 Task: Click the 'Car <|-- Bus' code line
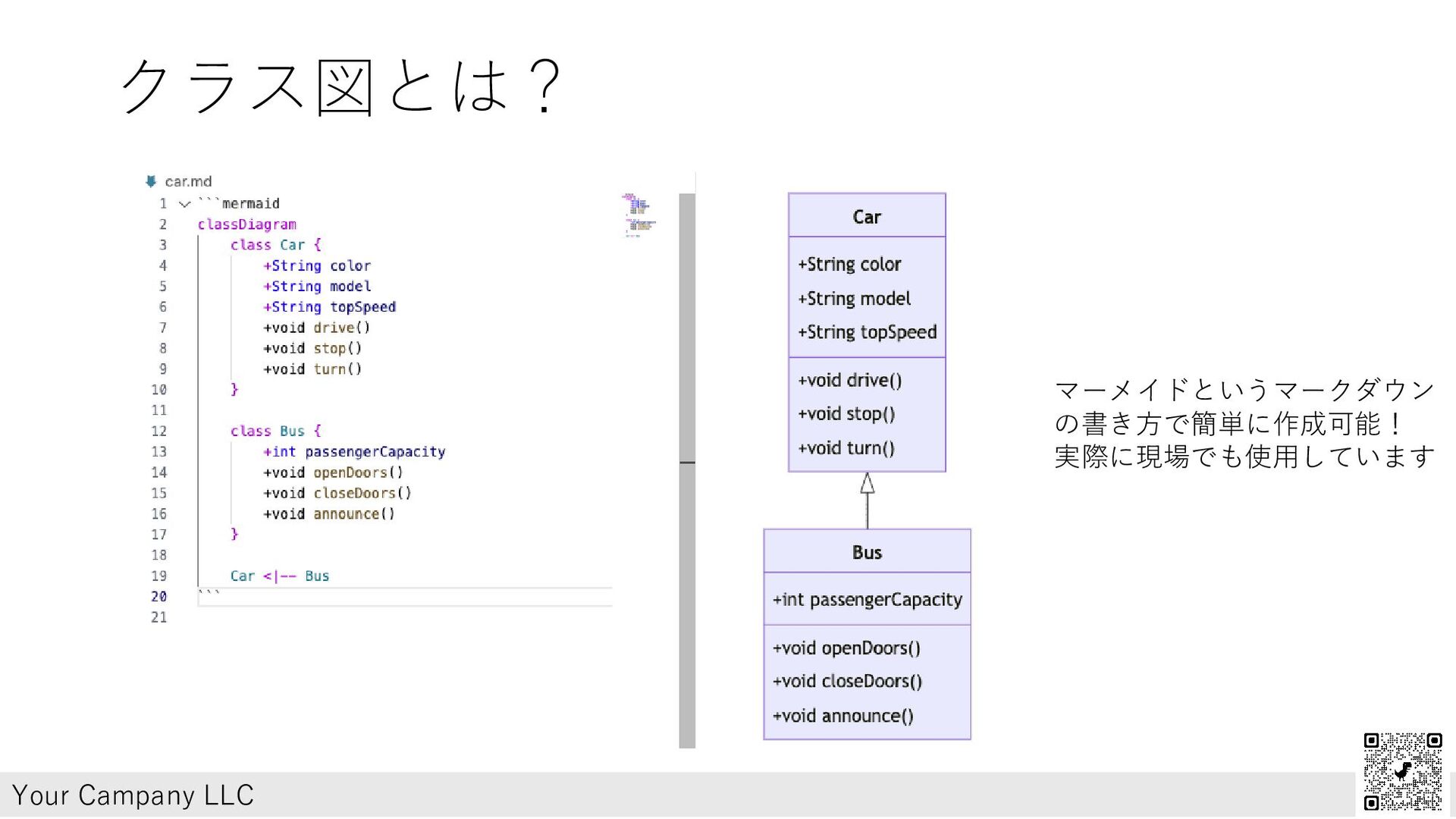click(x=280, y=576)
